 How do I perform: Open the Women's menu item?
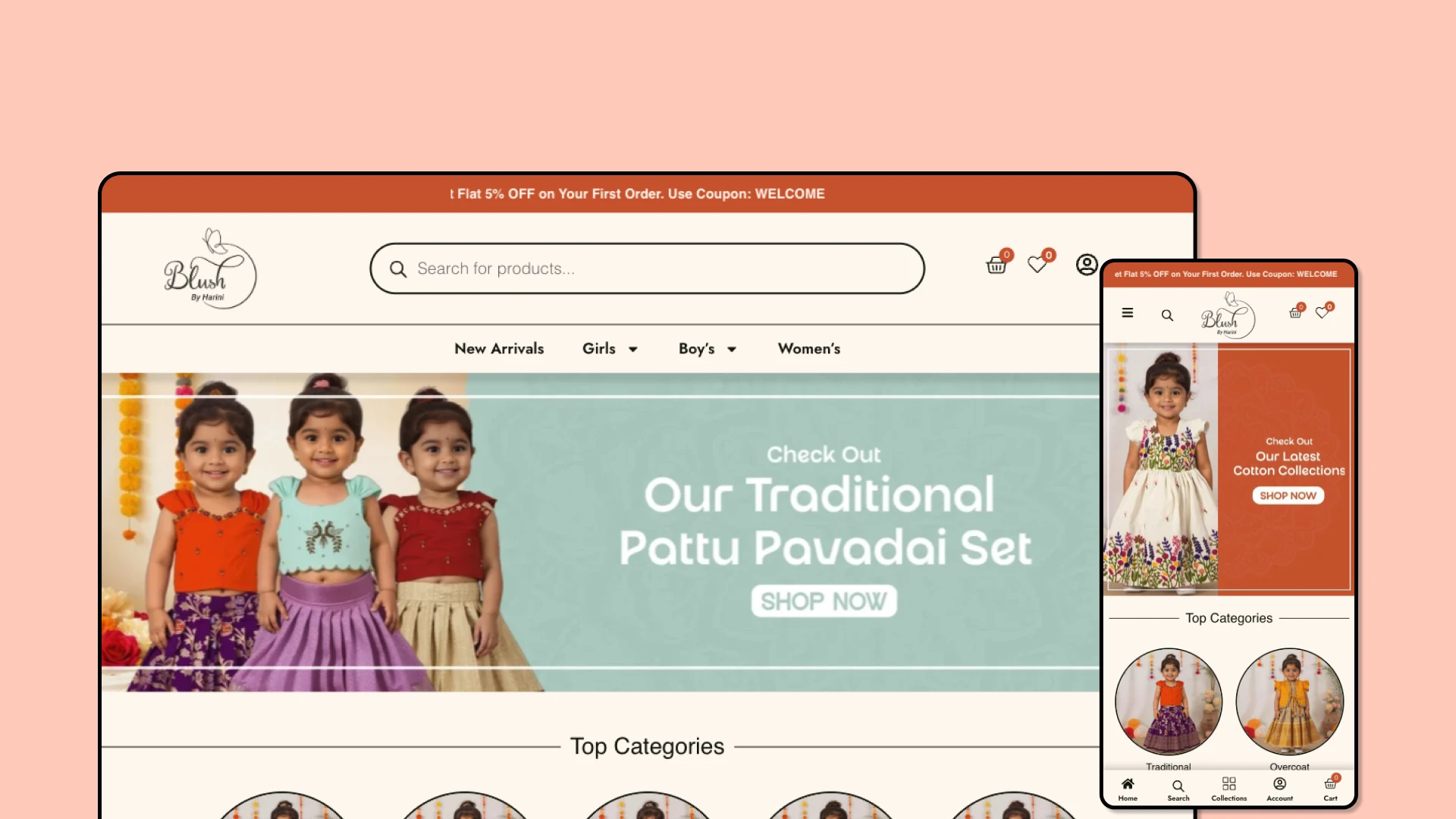click(809, 349)
